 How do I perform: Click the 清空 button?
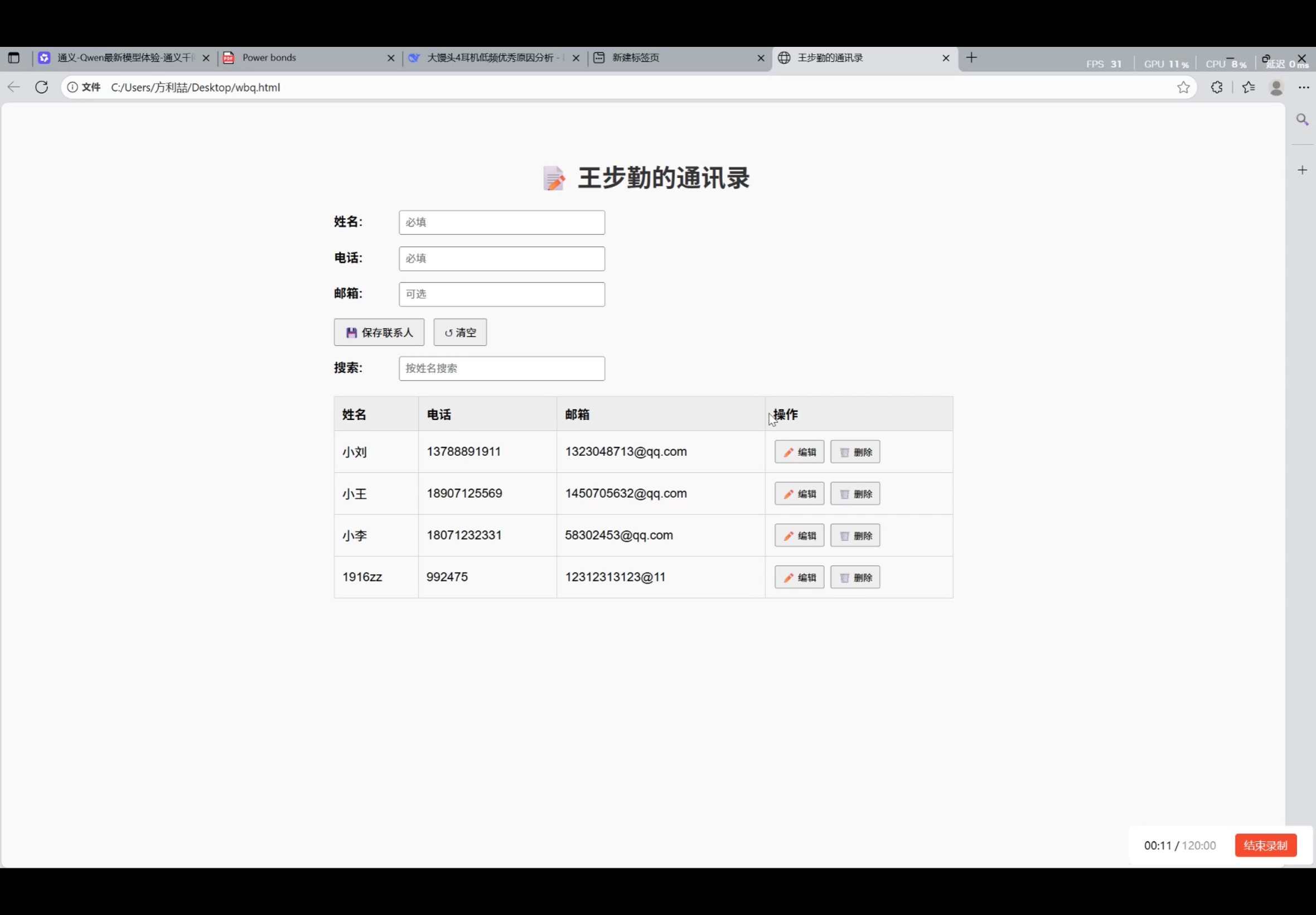(459, 332)
